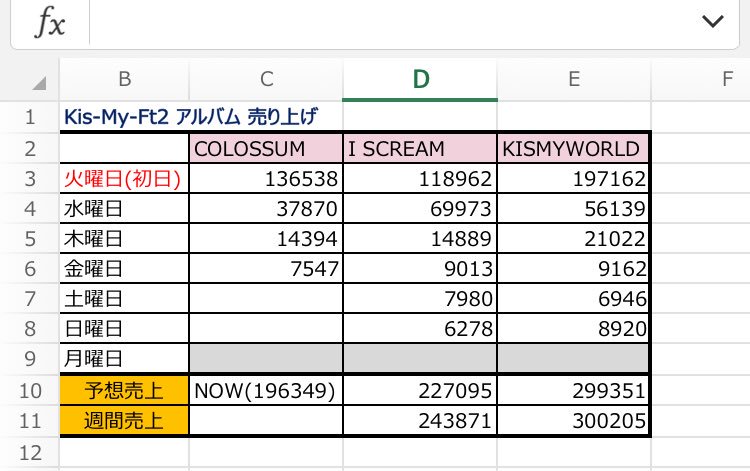Click the 金曜日 cell
This screenshot has height=471, width=750.
pyautogui.click(x=124, y=269)
